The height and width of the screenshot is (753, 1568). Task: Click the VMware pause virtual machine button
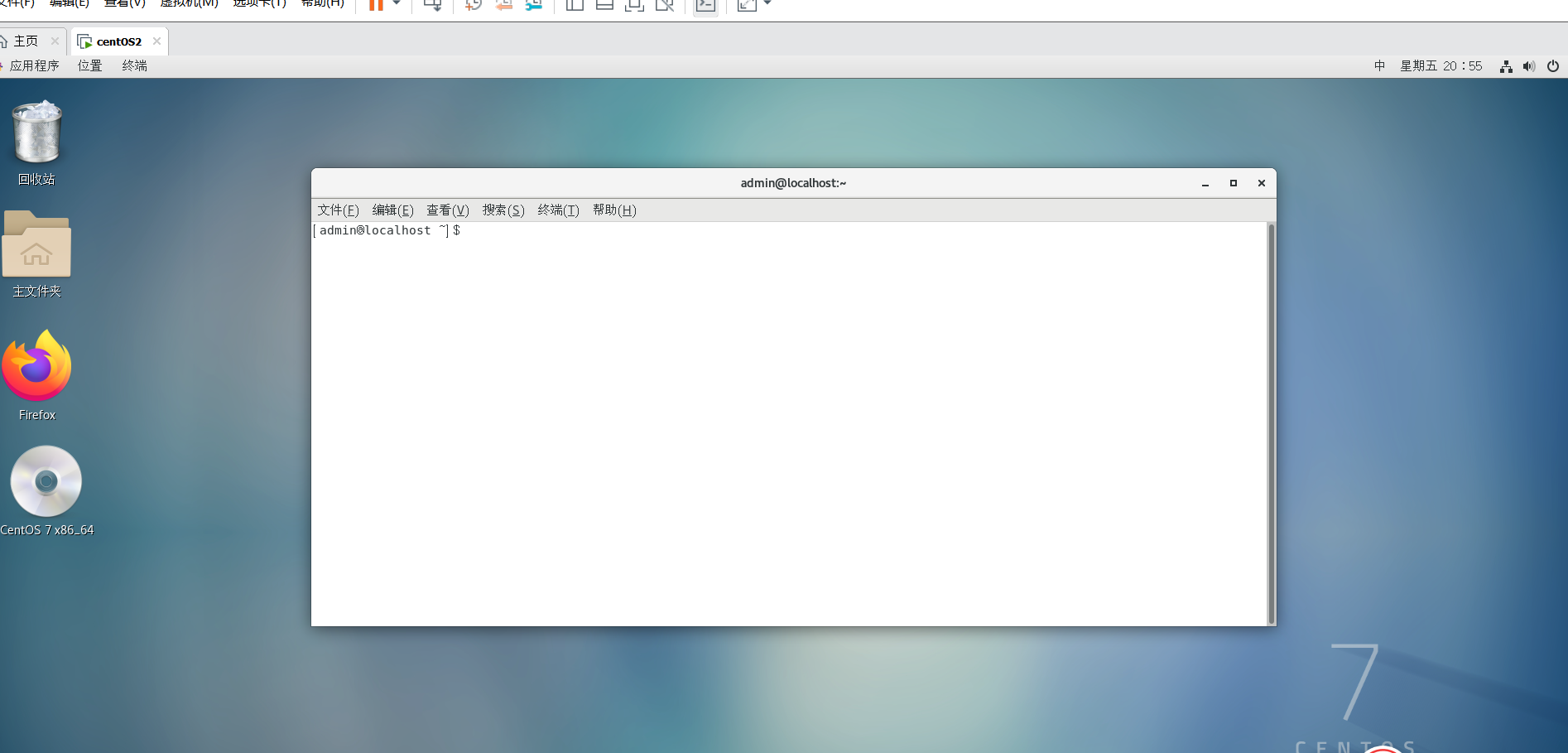click(x=376, y=4)
